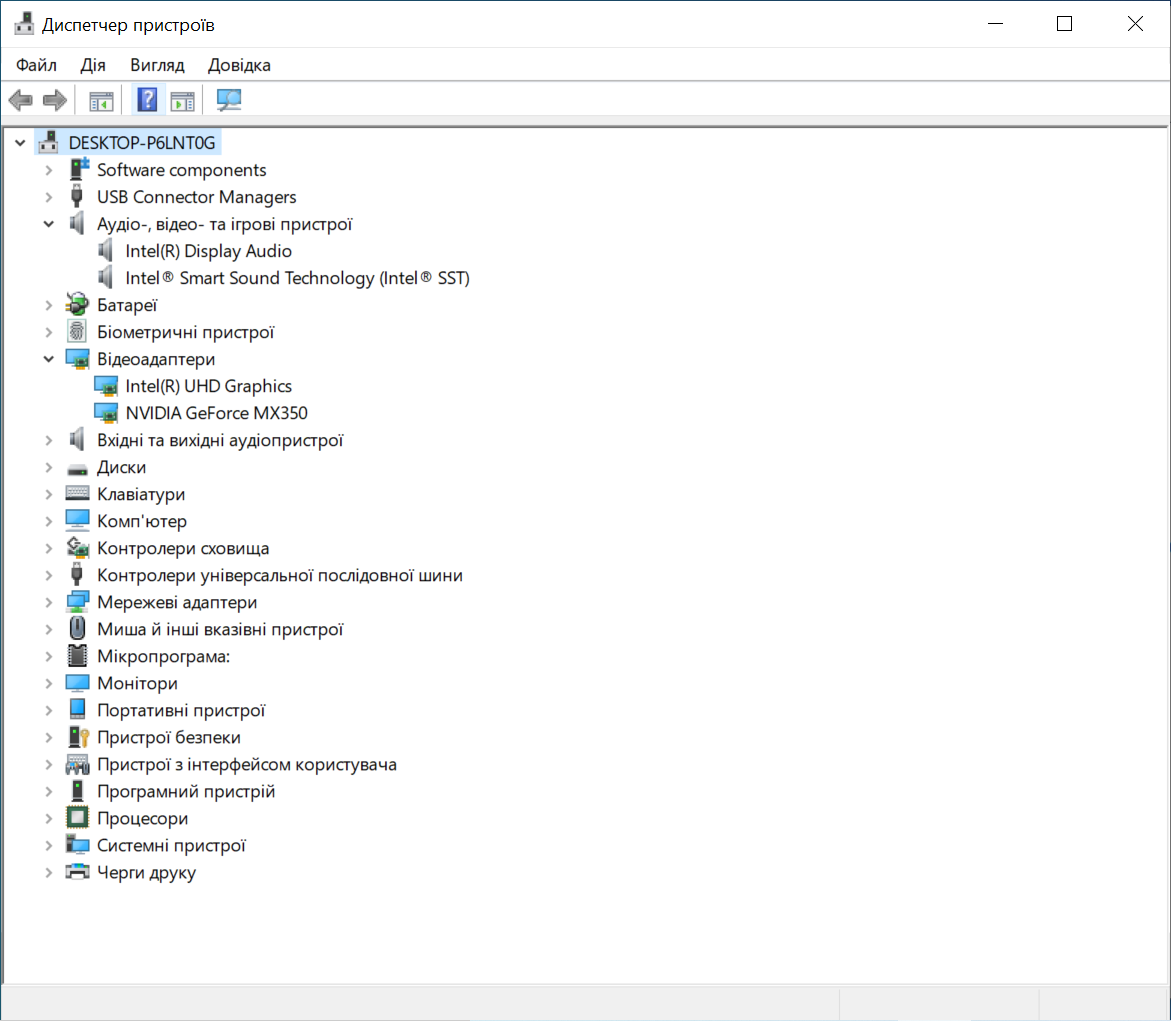Open the Вигляд menu
This screenshot has height=1021, width=1171.
click(157, 65)
